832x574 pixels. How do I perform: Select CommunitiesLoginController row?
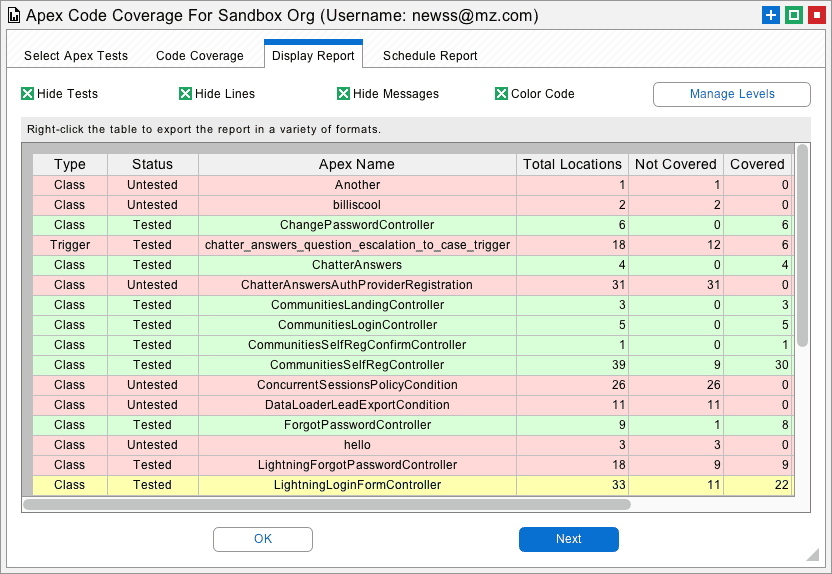coord(412,325)
